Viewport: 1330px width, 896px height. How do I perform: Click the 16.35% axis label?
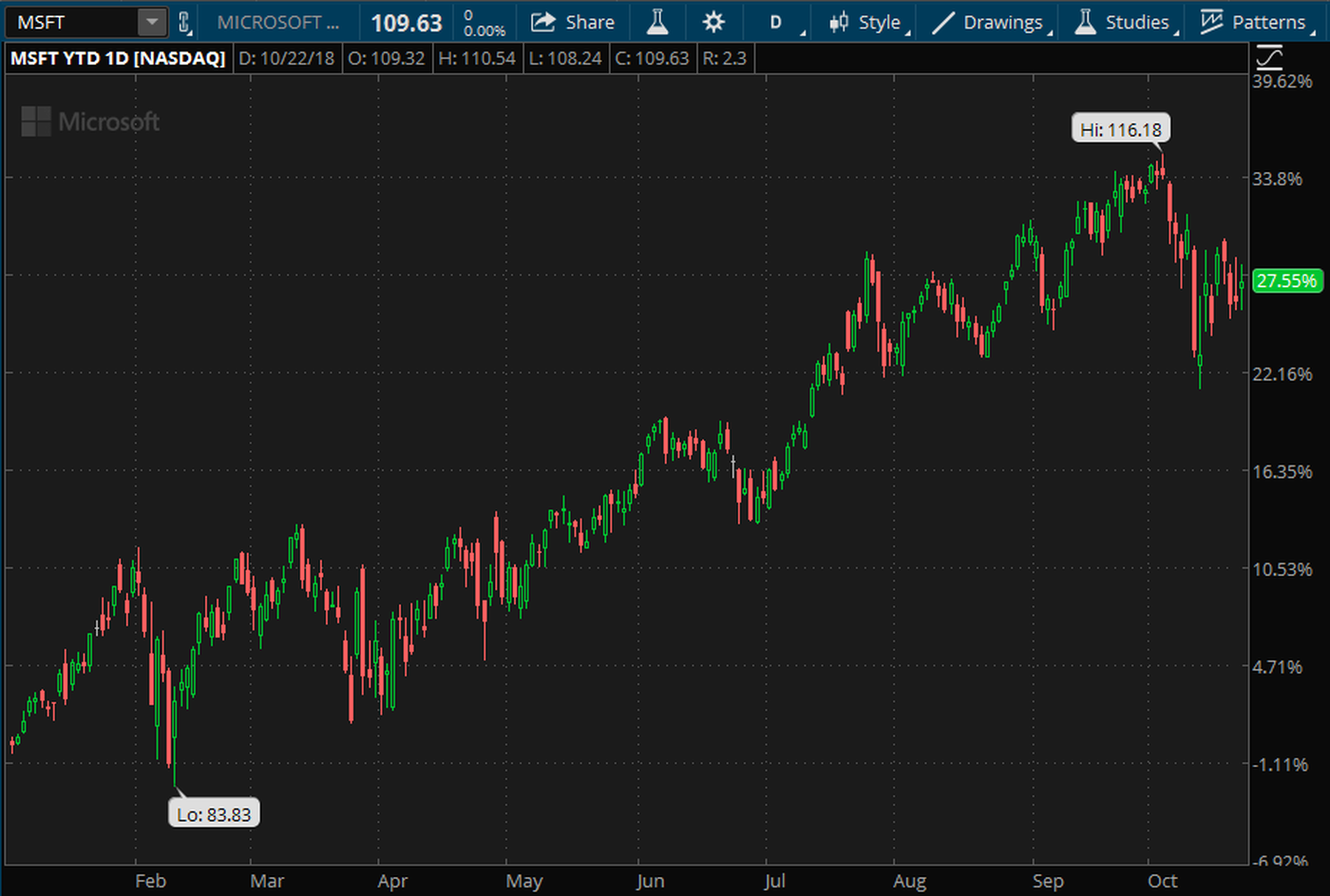pyautogui.click(x=1282, y=471)
